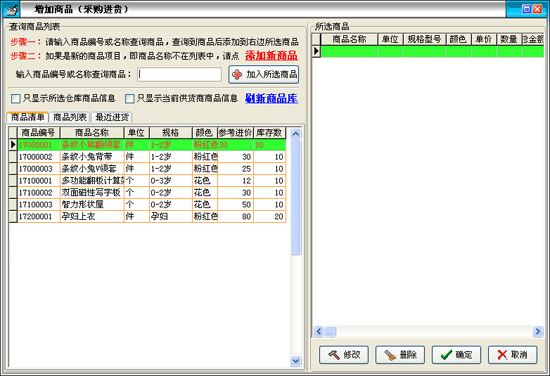Click the up arrow of product list scrollbar
This screenshot has width=550, height=376.
click(296, 134)
